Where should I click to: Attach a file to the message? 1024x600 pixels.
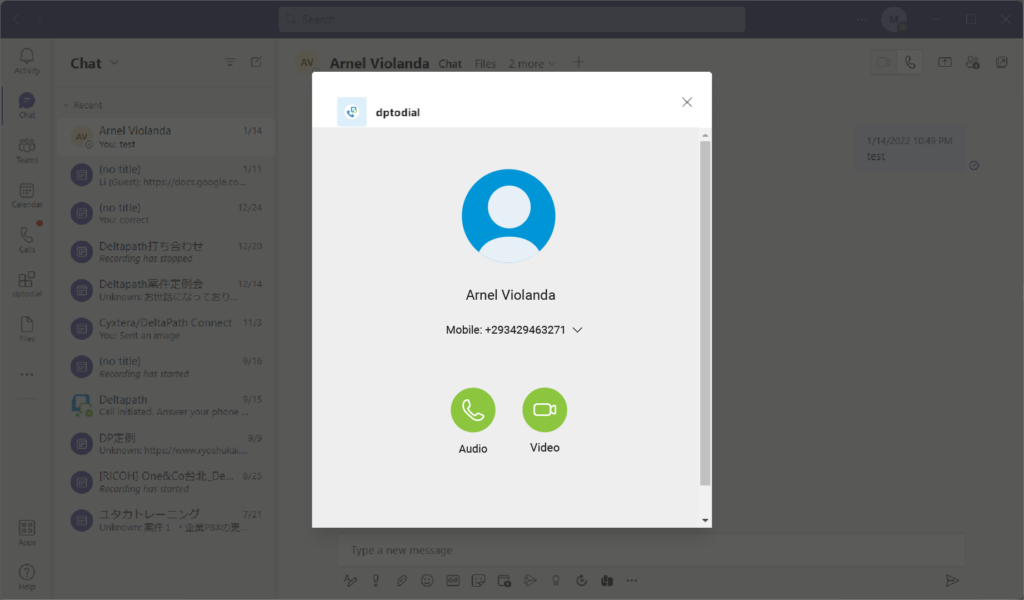[x=401, y=580]
